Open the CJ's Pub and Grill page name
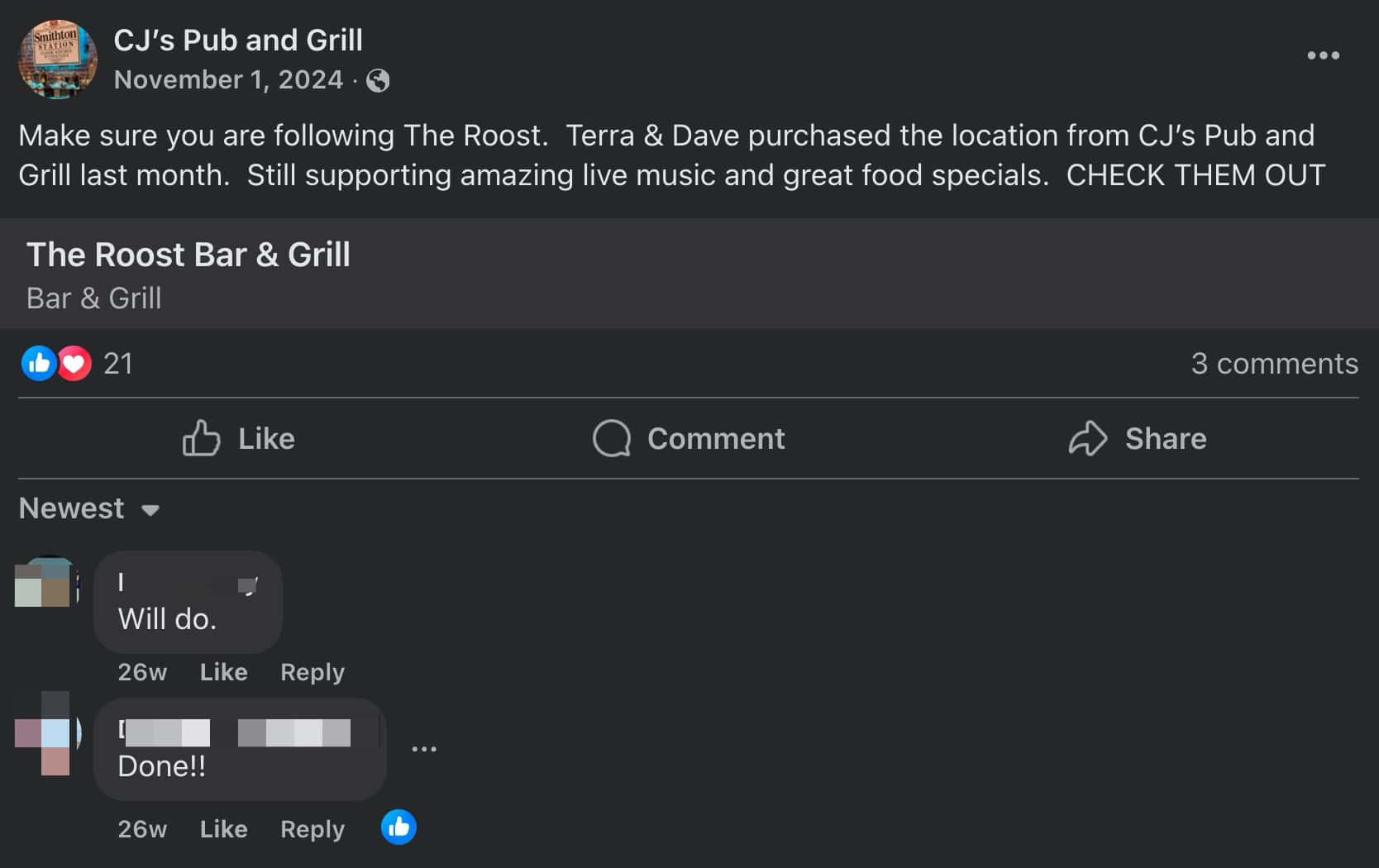Viewport: 1379px width, 868px height. (x=239, y=39)
